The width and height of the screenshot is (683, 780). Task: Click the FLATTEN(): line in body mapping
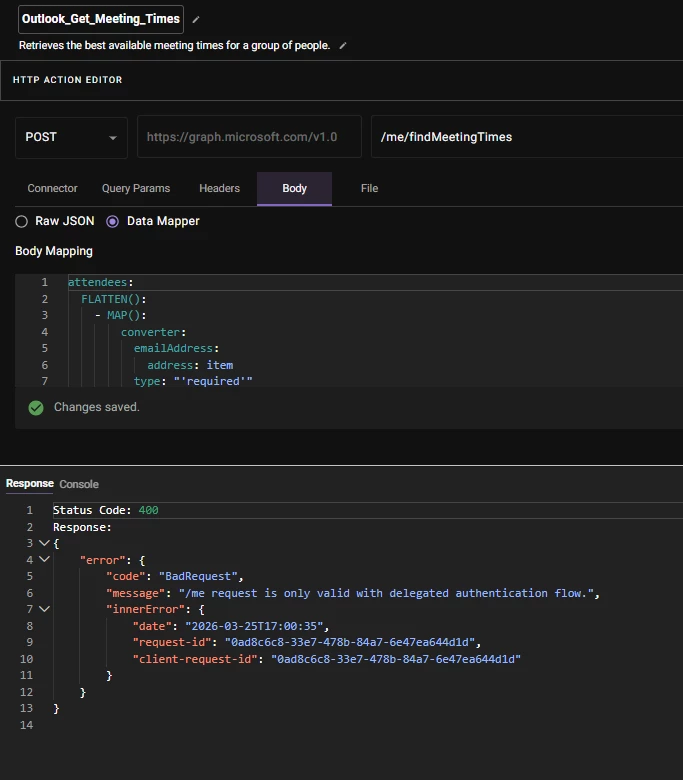pyautogui.click(x=113, y=299)
